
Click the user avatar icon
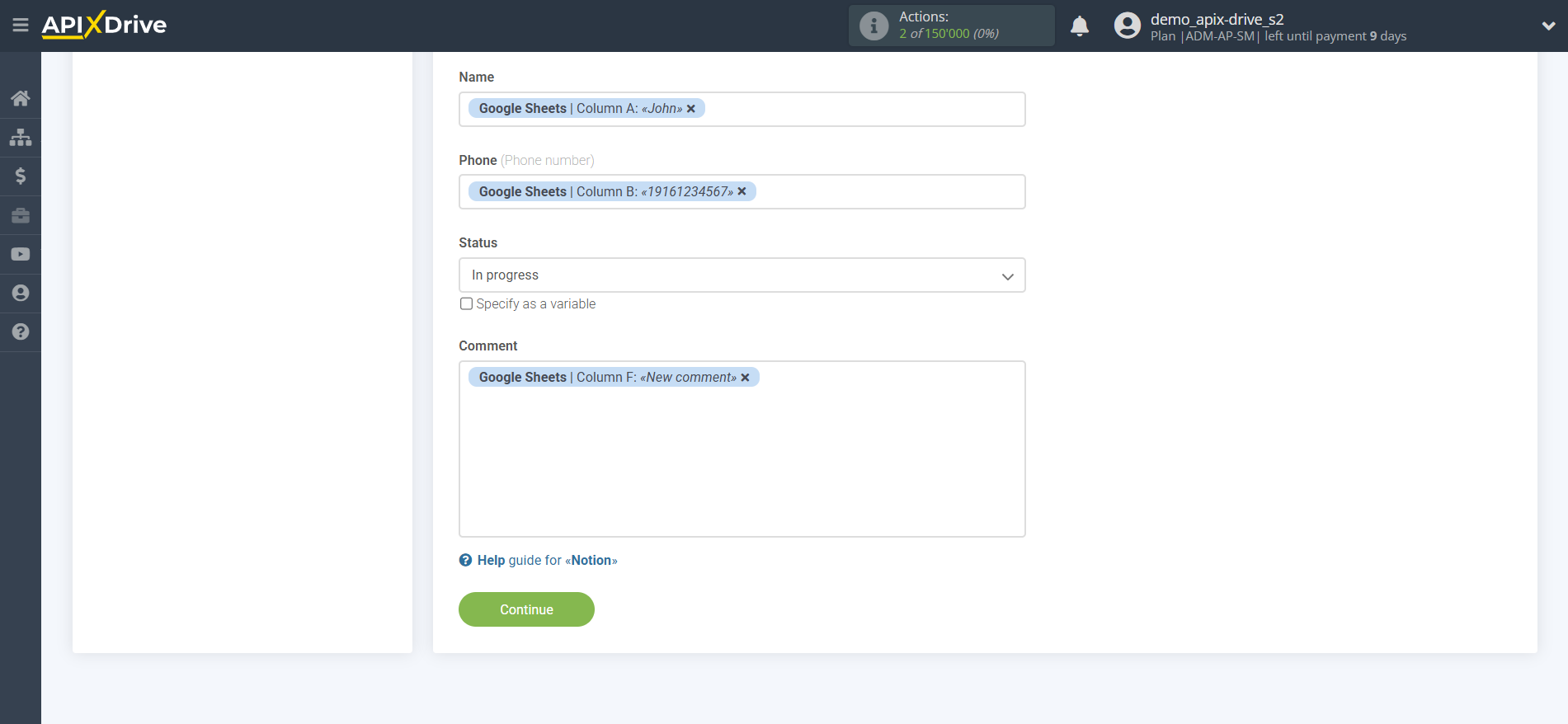tap(1128, 26)
